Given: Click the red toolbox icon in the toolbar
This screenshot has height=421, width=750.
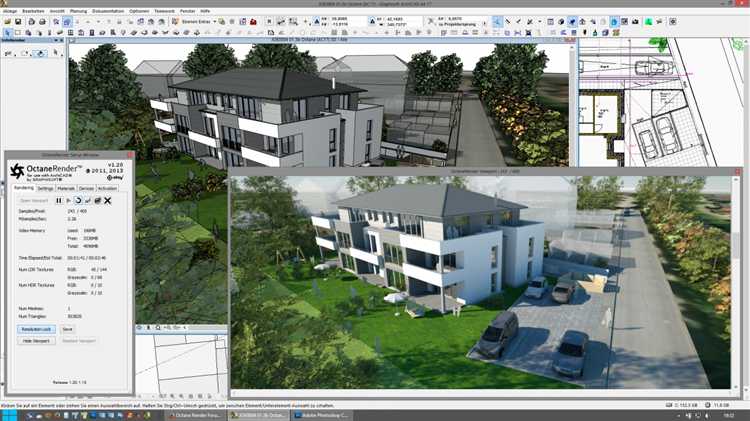Looking at the screenshot, I should coord(253,22).
